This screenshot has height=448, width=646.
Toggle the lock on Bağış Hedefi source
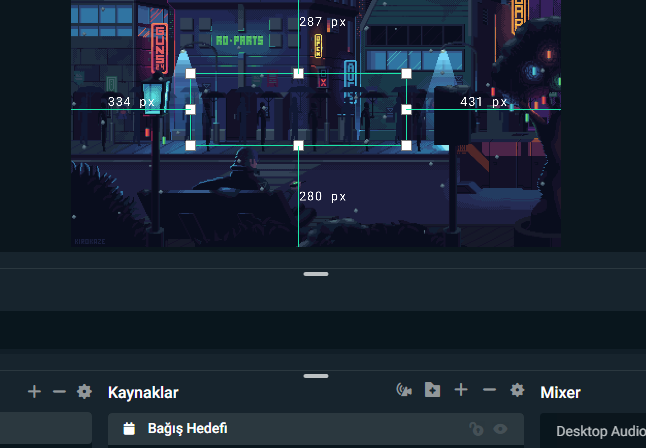pos(476,429)
